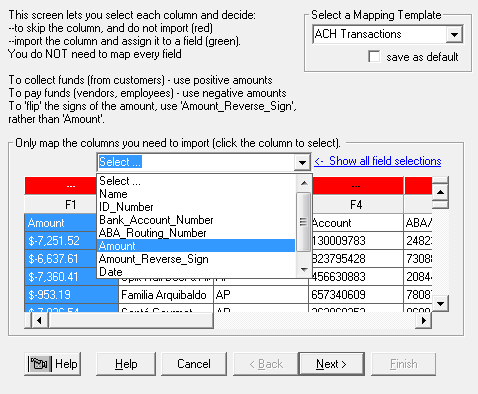
Task: Click the field list scroll up arrow
Action: (x=304, y=183)
